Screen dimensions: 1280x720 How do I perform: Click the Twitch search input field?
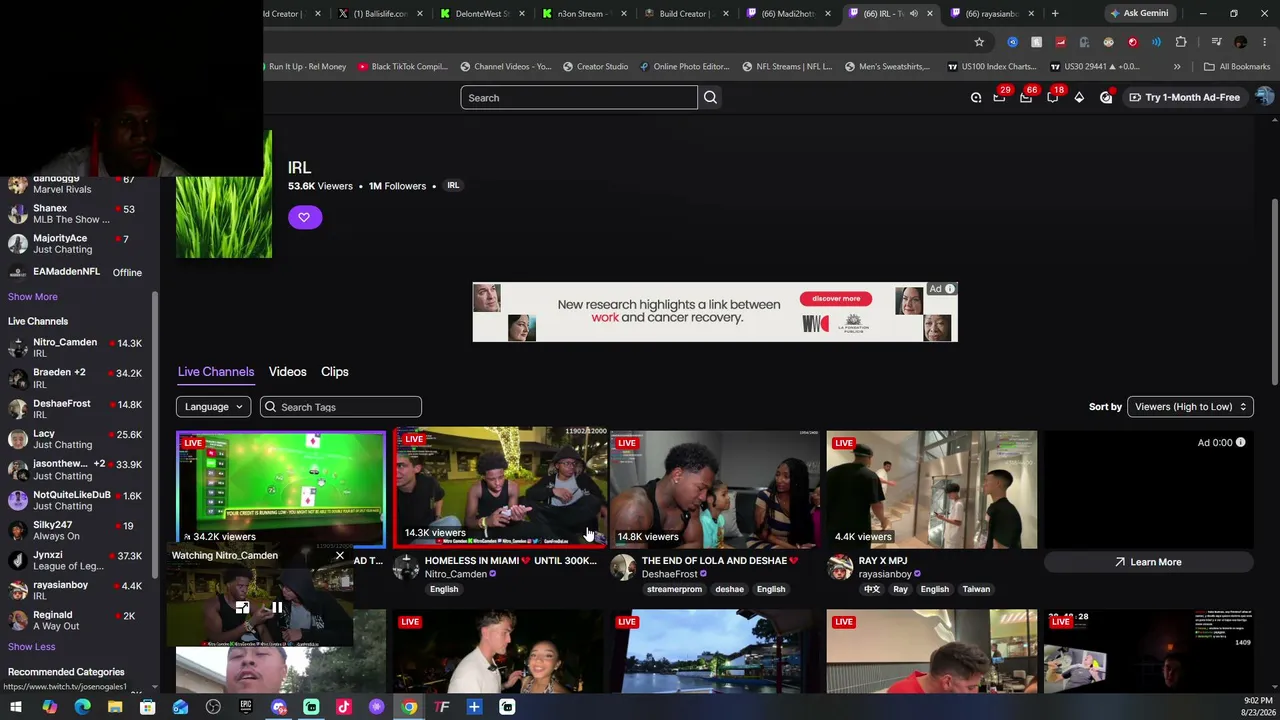(579, 97)
